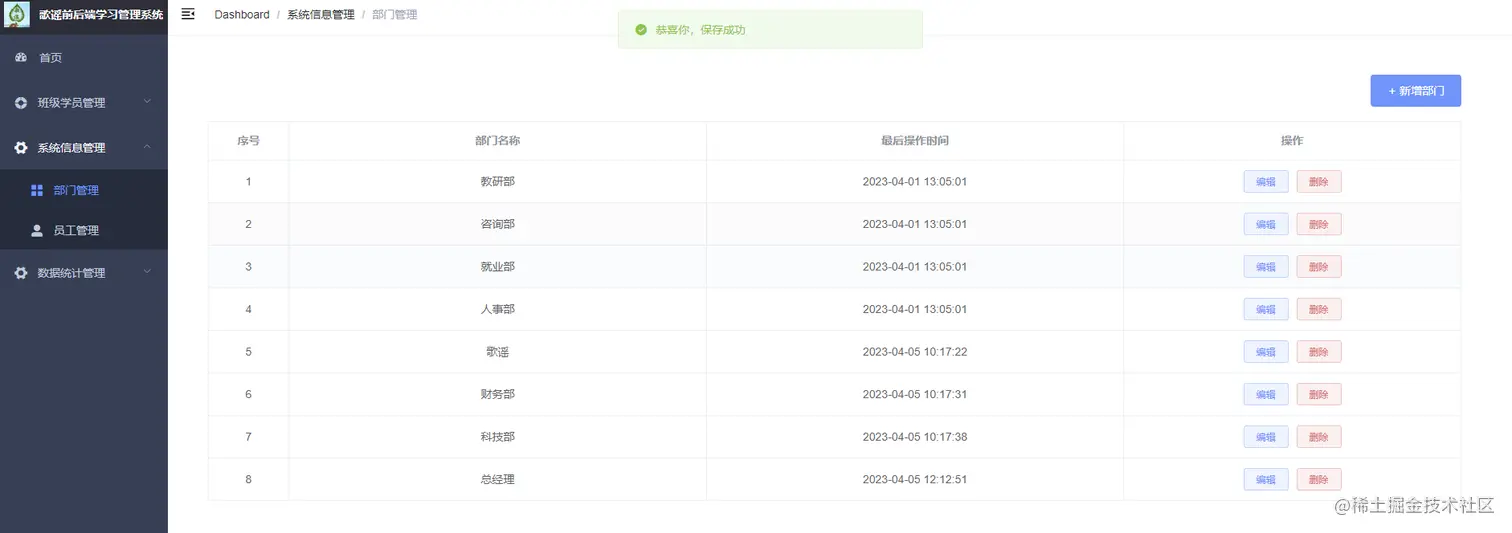The height and width of the screenshot is (533, 1512).
Task: Click the 员工管理 person icon
Action: tap(37, 230)
